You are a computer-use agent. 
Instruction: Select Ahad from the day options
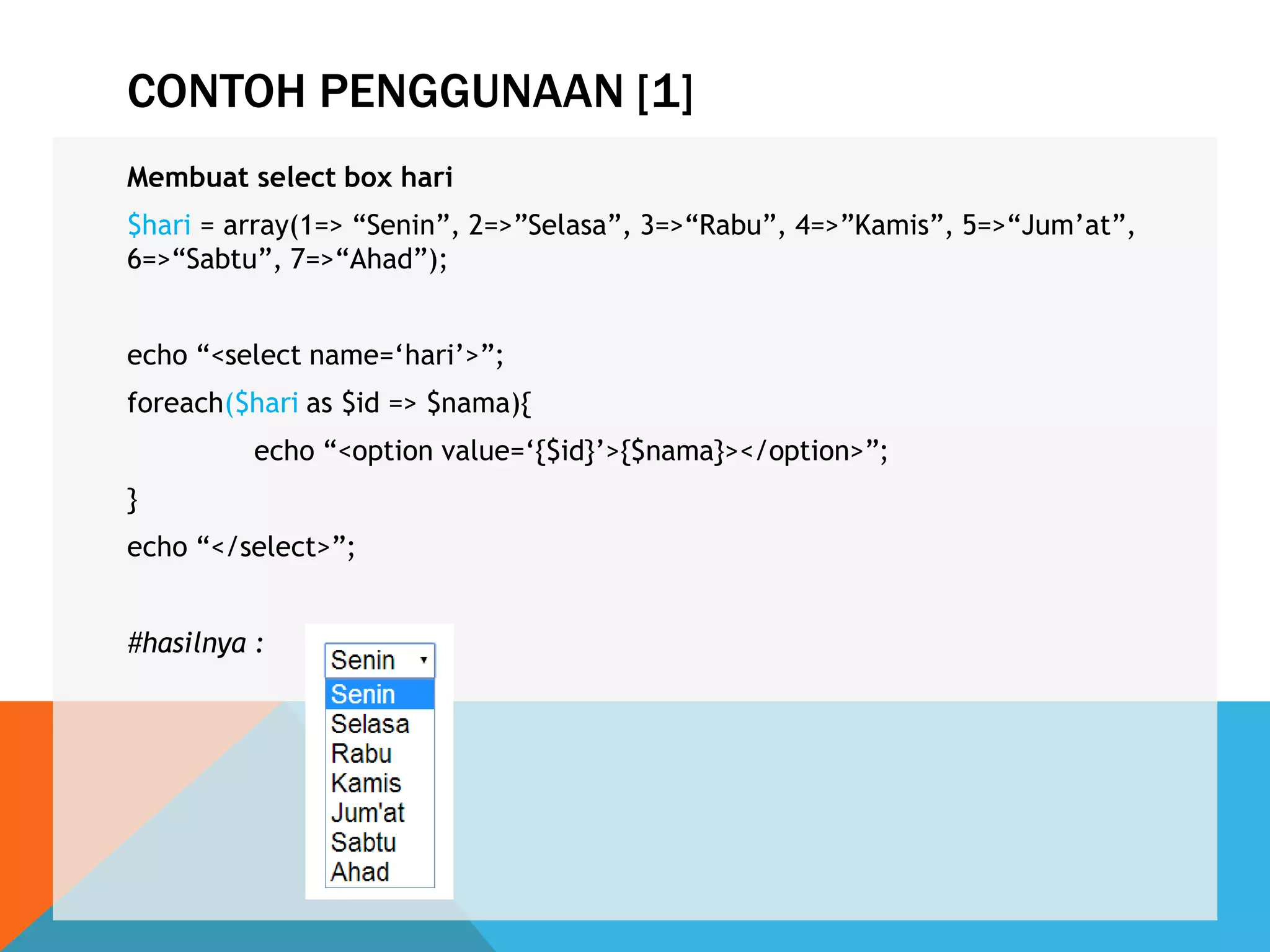(x=380, y=872)
